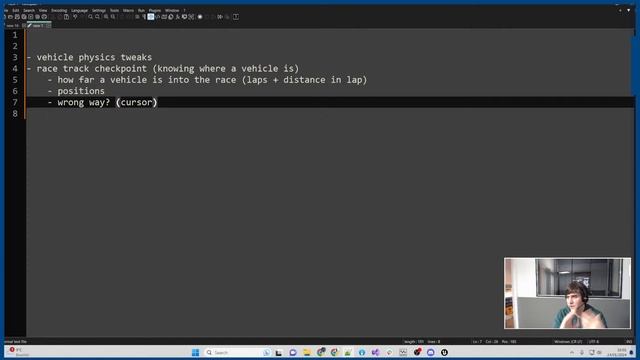Open the UTF-8 encoding status bar field

coord(594,342)
